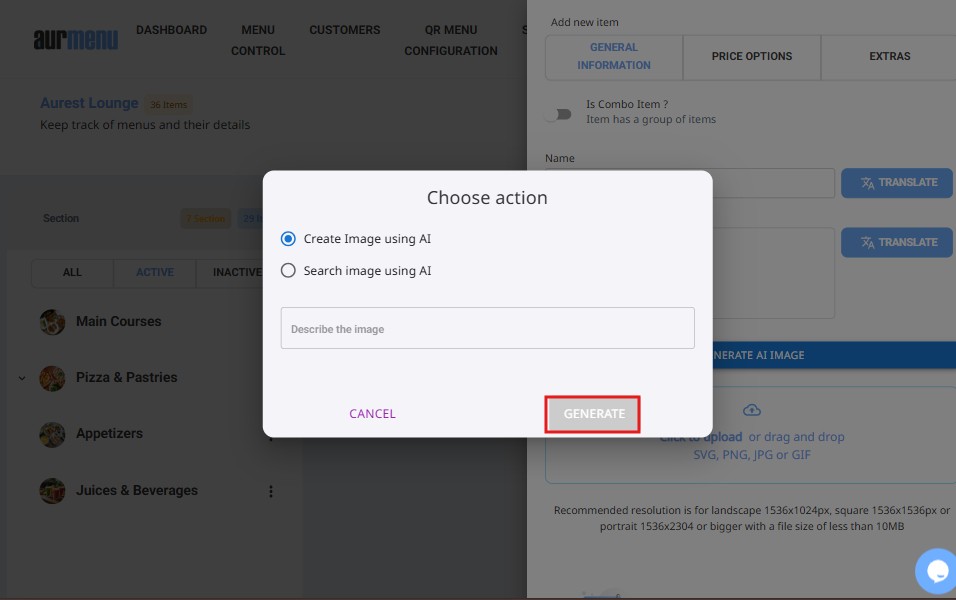Select Search image using AI option
Viewport: 956px width, 600px height.
[289, 270]
